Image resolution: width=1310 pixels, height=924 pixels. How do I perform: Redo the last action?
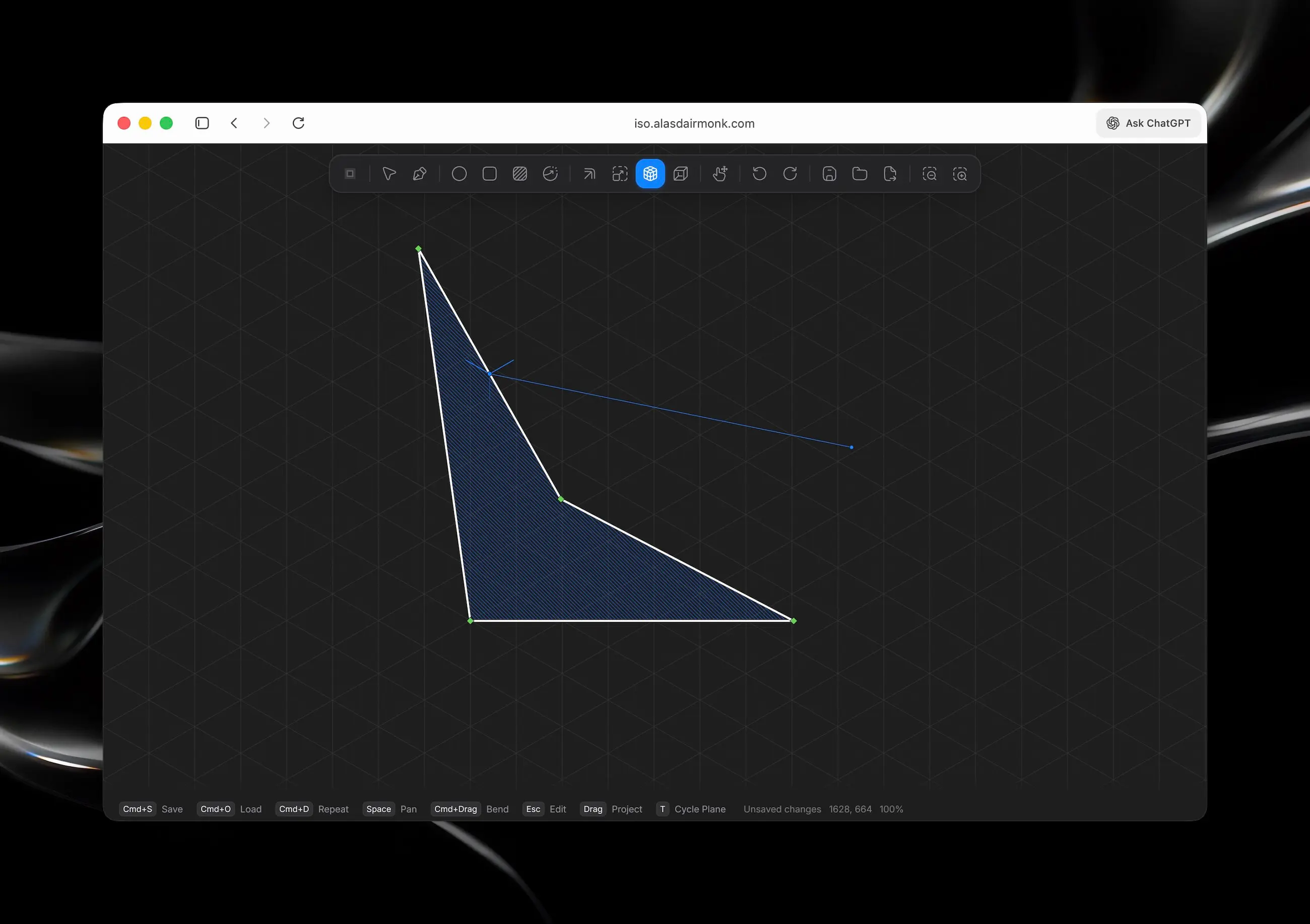click(x=790, y=173)
